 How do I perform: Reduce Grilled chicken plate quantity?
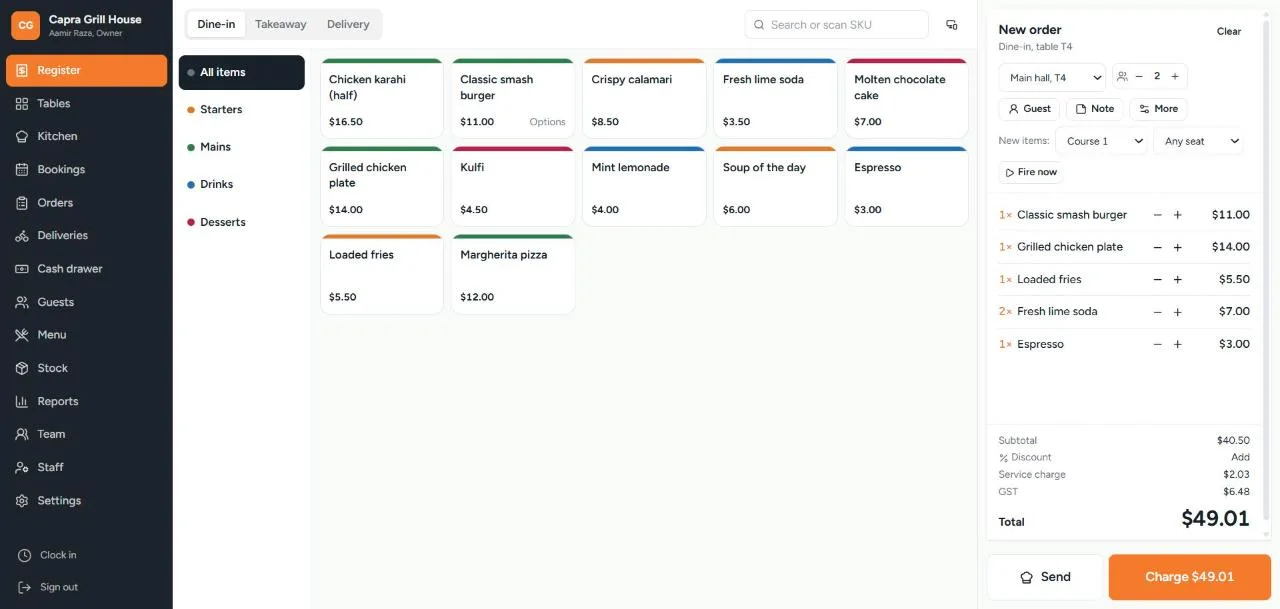(1158, 247)
